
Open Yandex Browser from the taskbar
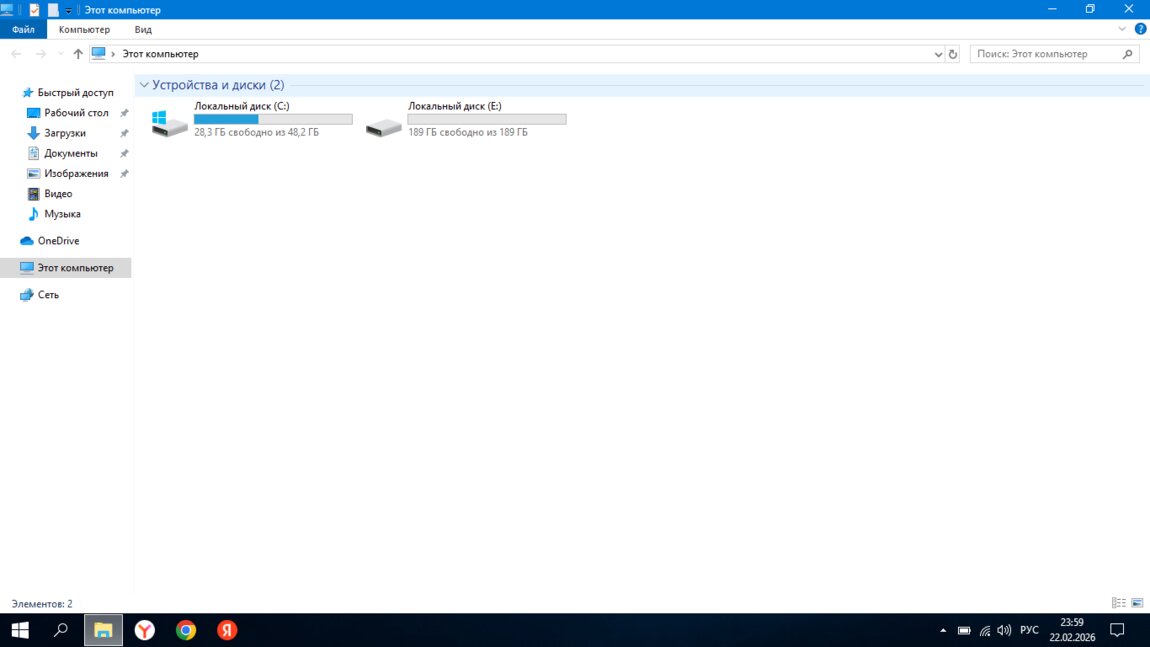click(x=145, y=630)
